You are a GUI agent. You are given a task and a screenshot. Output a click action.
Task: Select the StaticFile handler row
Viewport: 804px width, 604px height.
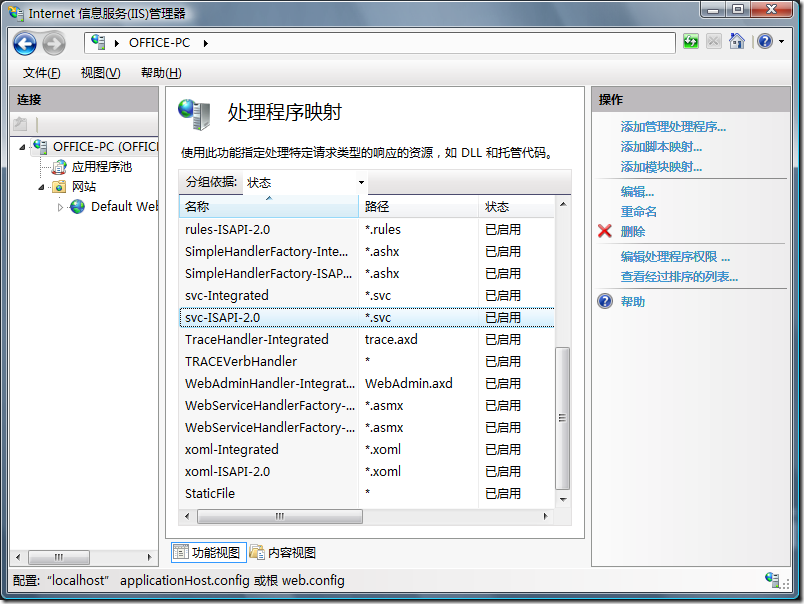click(210, 493)
